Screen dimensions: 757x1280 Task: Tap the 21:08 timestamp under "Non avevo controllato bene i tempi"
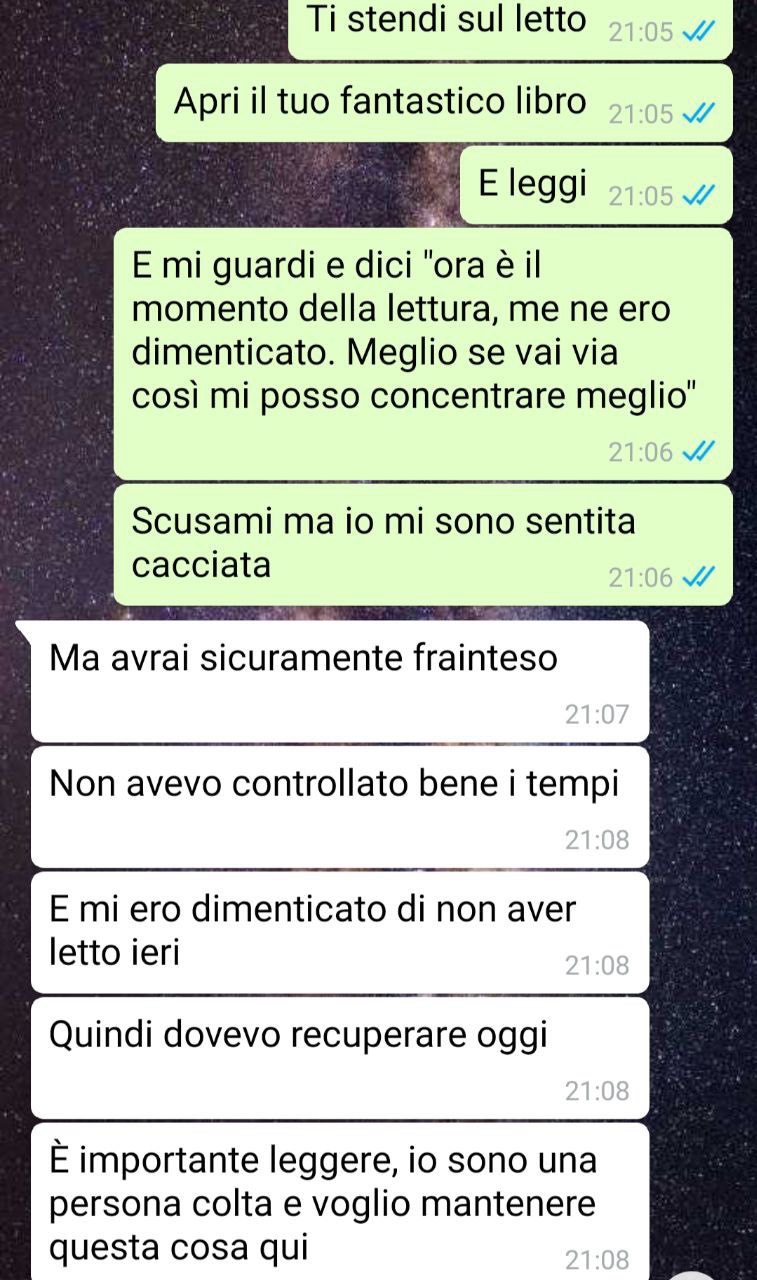pos(597,840)
